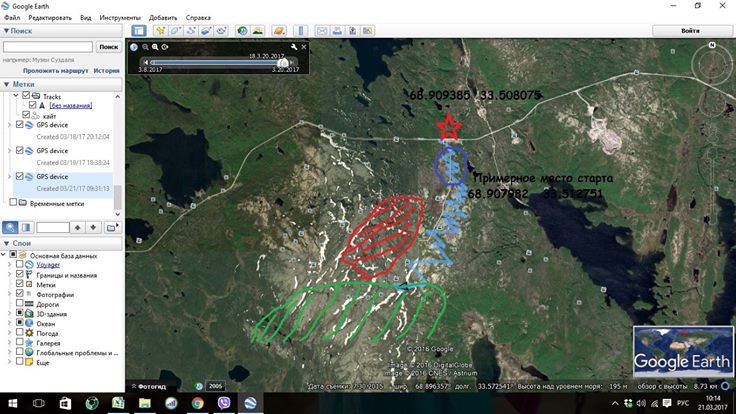Open the 'Справка' menu
The image size is (736, 414).
tap(198, 17)
